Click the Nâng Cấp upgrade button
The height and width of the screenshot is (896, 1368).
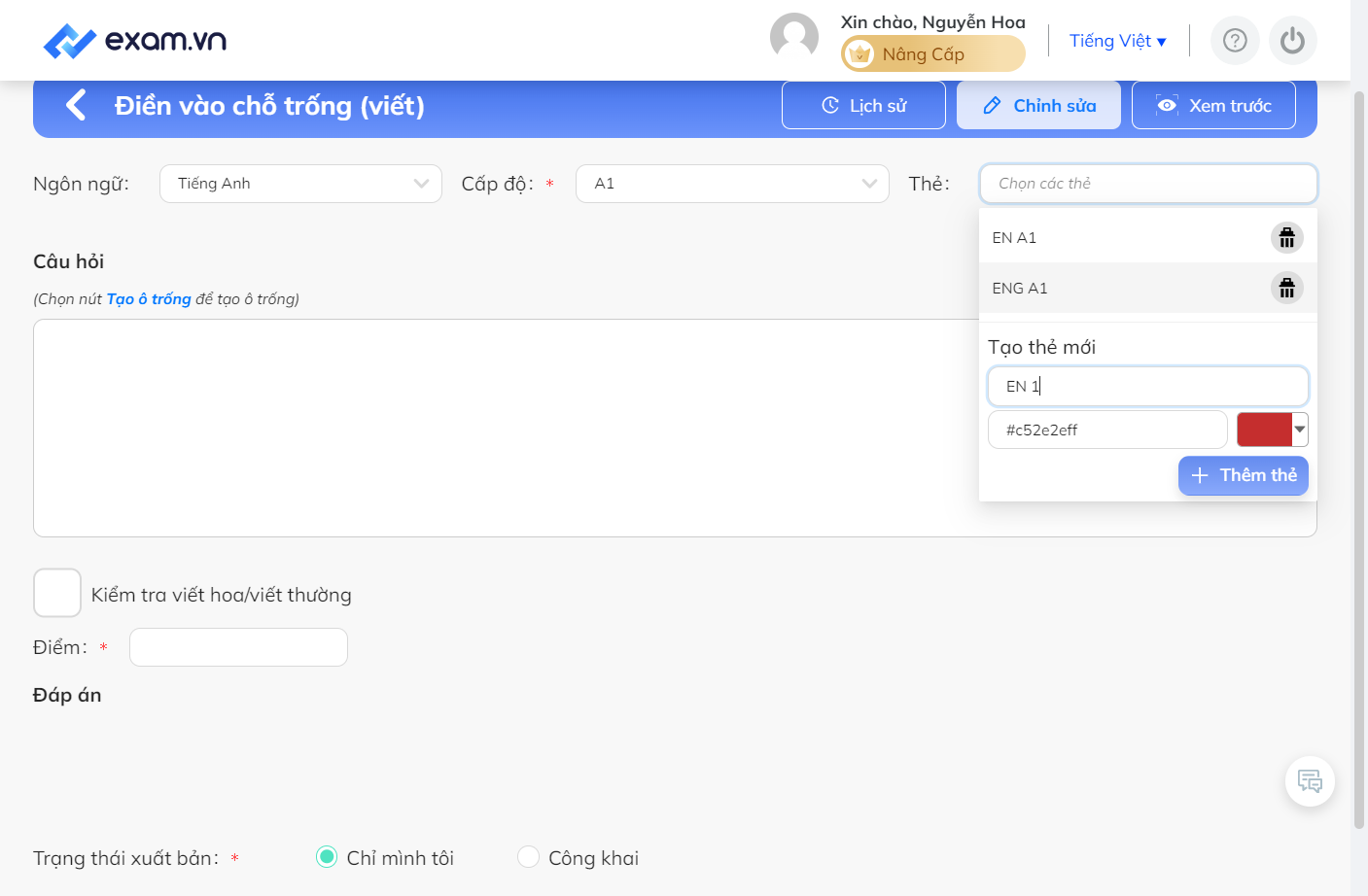[x=933, y=54]
